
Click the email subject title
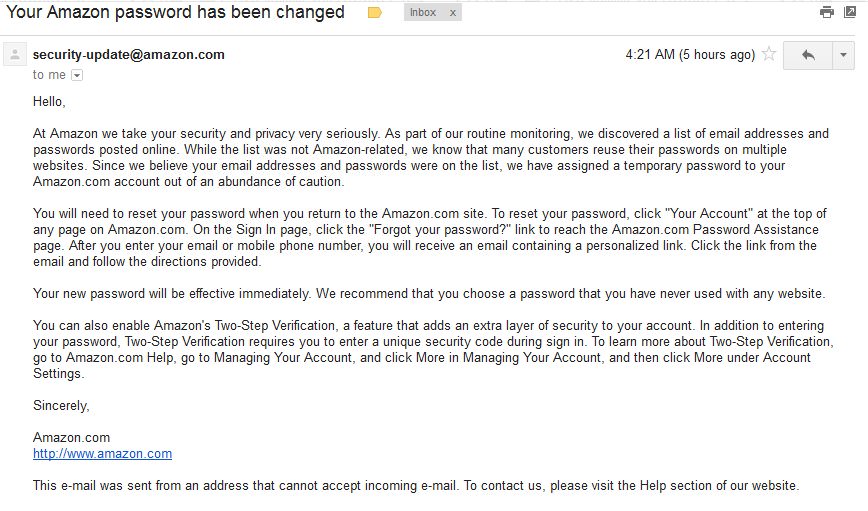click(176, 13)
